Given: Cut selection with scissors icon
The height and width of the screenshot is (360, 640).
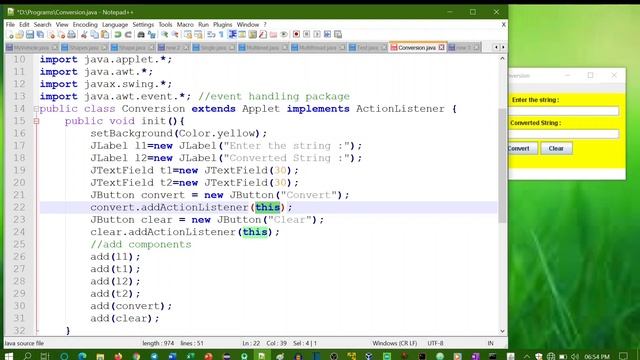Looking at the screenshot, I should click(x=84, y=35).
